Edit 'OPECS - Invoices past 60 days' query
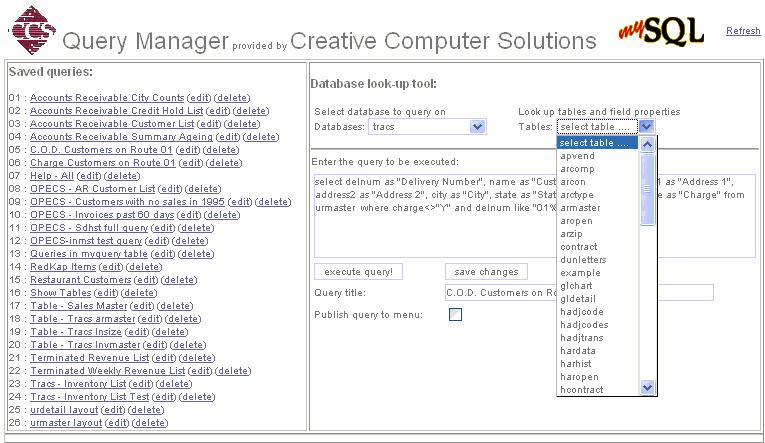This screenshot has height=443, width=765. (x=189, y=215)
